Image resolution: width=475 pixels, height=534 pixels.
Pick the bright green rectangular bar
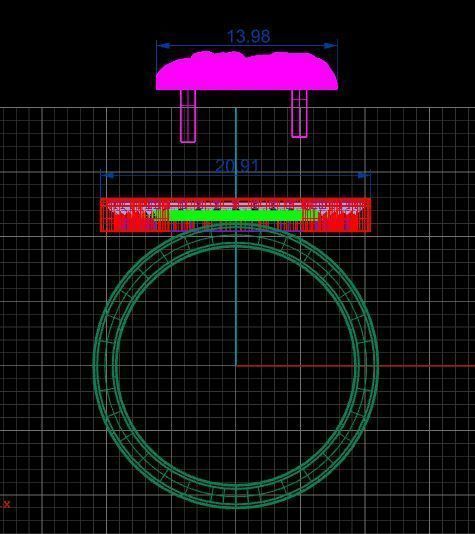point(235,215)
